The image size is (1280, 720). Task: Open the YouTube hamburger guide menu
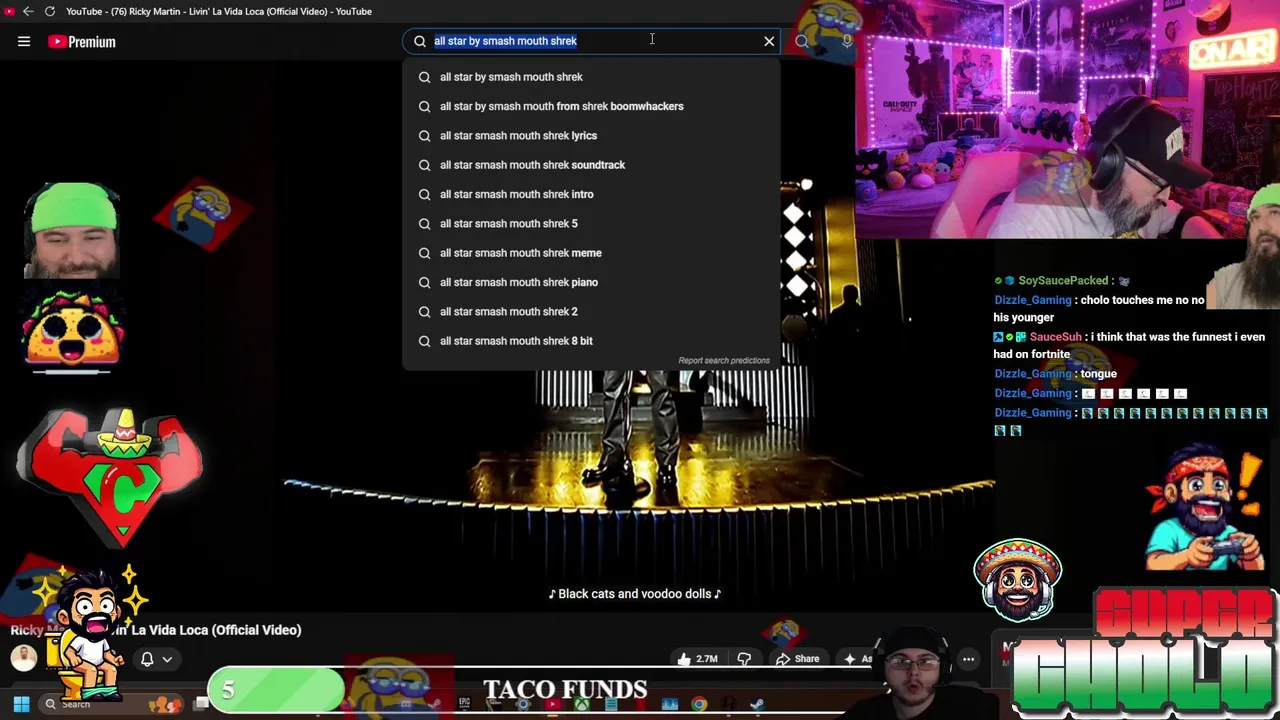point(24,41)
